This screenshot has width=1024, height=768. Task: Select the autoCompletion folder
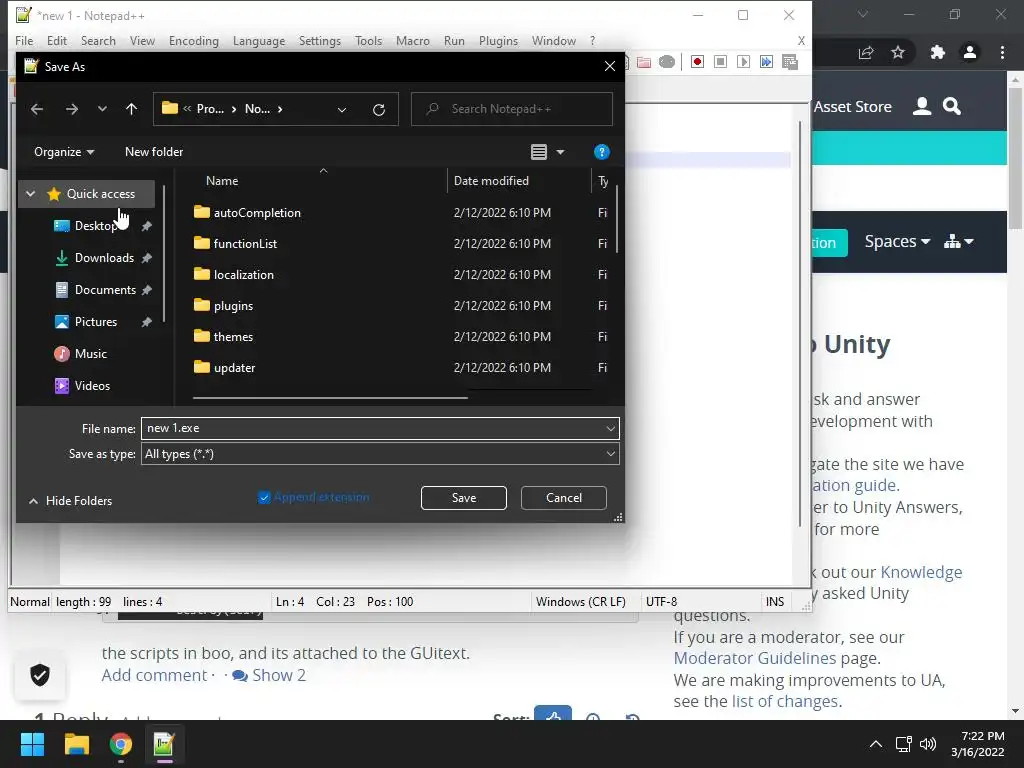257,213
